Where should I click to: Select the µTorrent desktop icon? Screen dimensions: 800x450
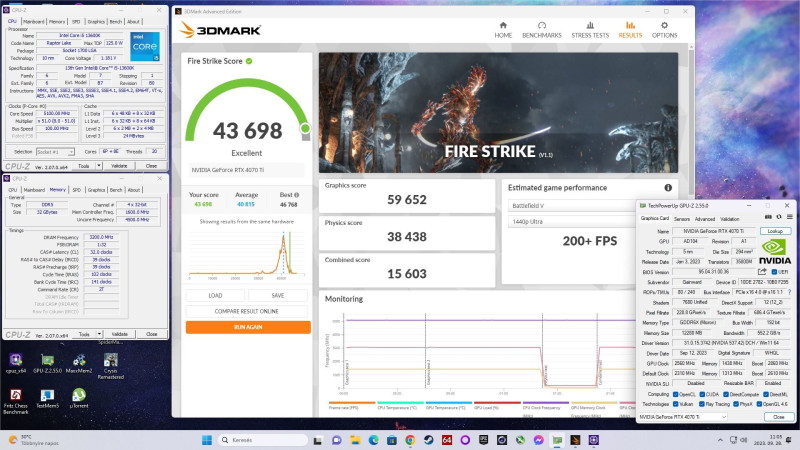coord(79,399)
